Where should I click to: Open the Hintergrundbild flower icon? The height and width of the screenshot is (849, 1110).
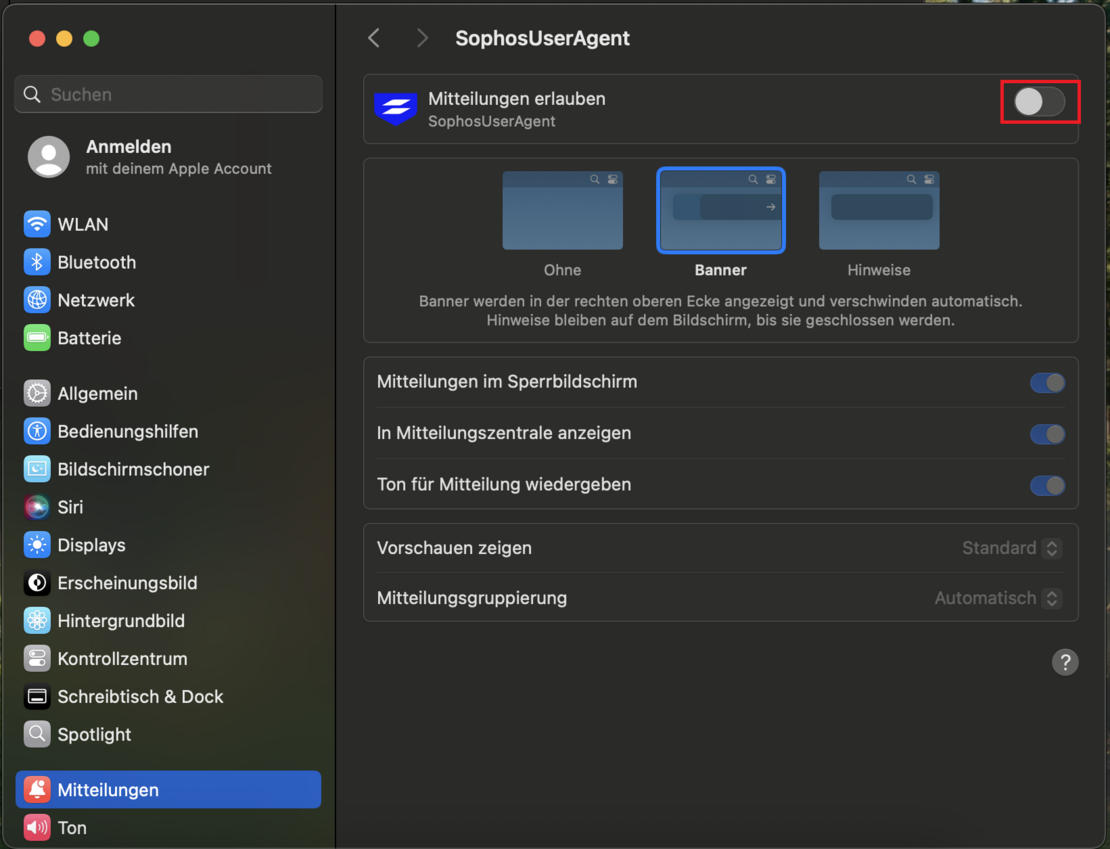37,621
